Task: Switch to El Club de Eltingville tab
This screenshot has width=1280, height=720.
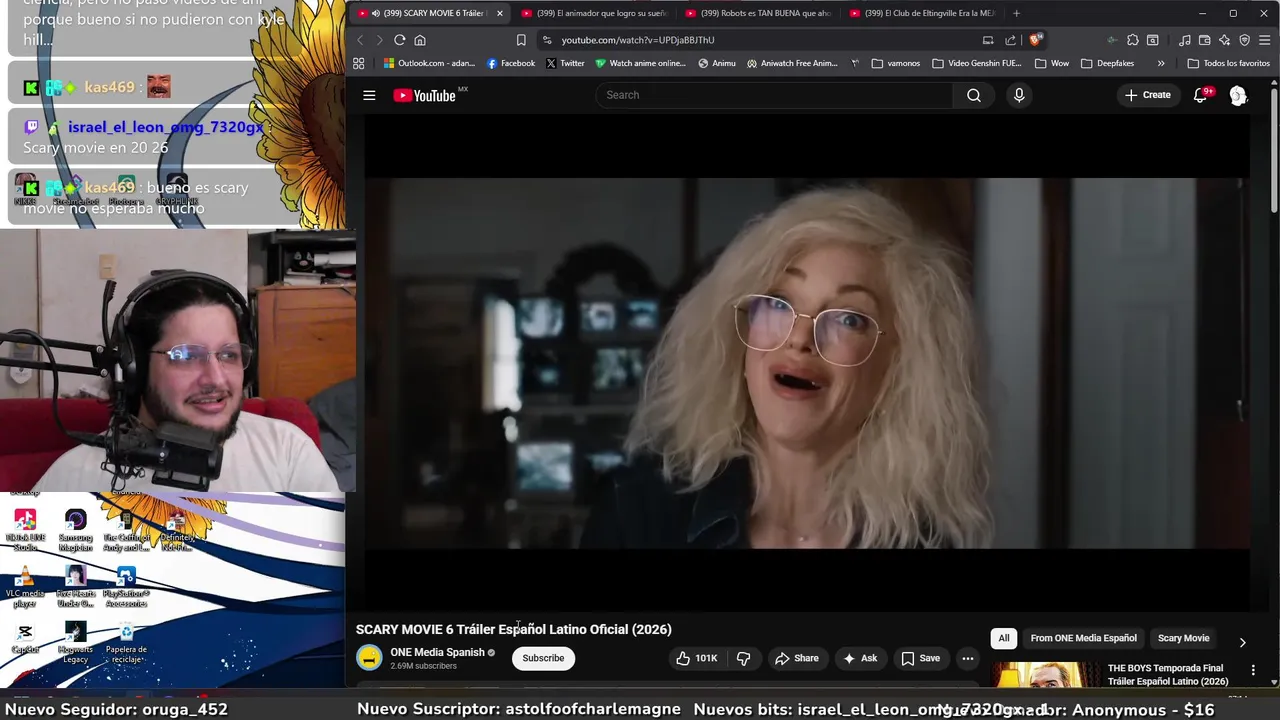Action: 923,13
